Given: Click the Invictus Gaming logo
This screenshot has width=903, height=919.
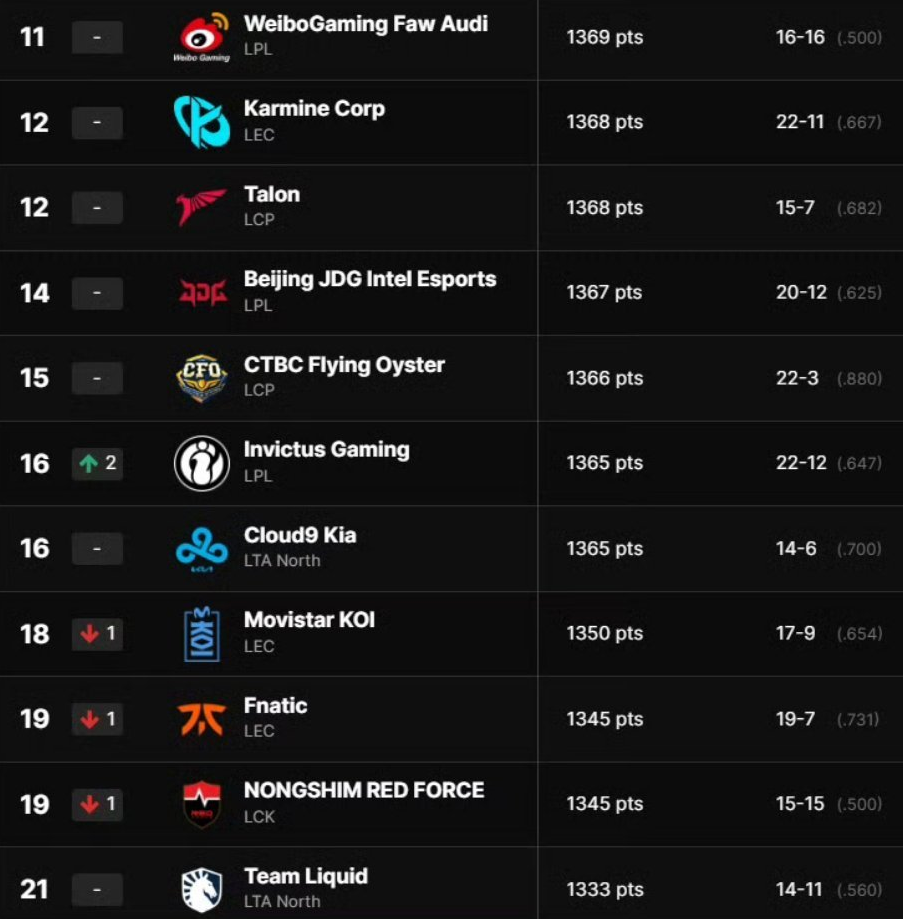Looking at the screenshot, I should point(203,463).
